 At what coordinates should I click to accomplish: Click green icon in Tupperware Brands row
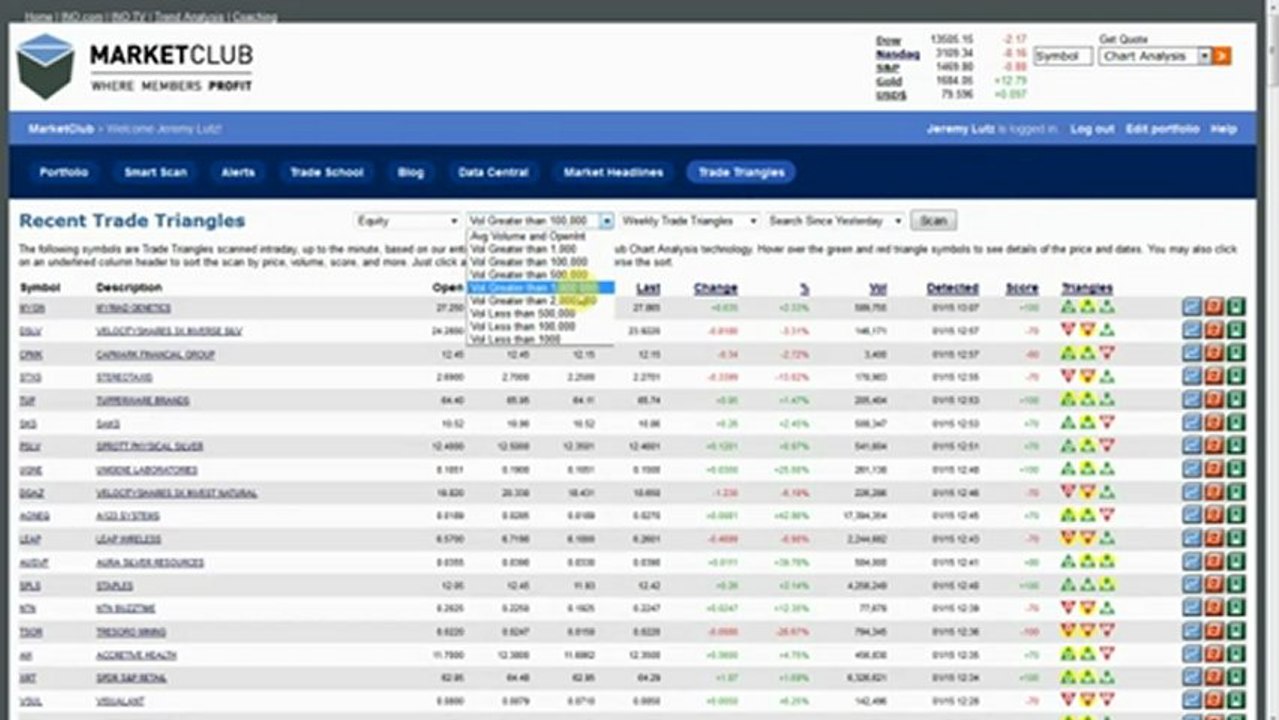click(1237, 400)
